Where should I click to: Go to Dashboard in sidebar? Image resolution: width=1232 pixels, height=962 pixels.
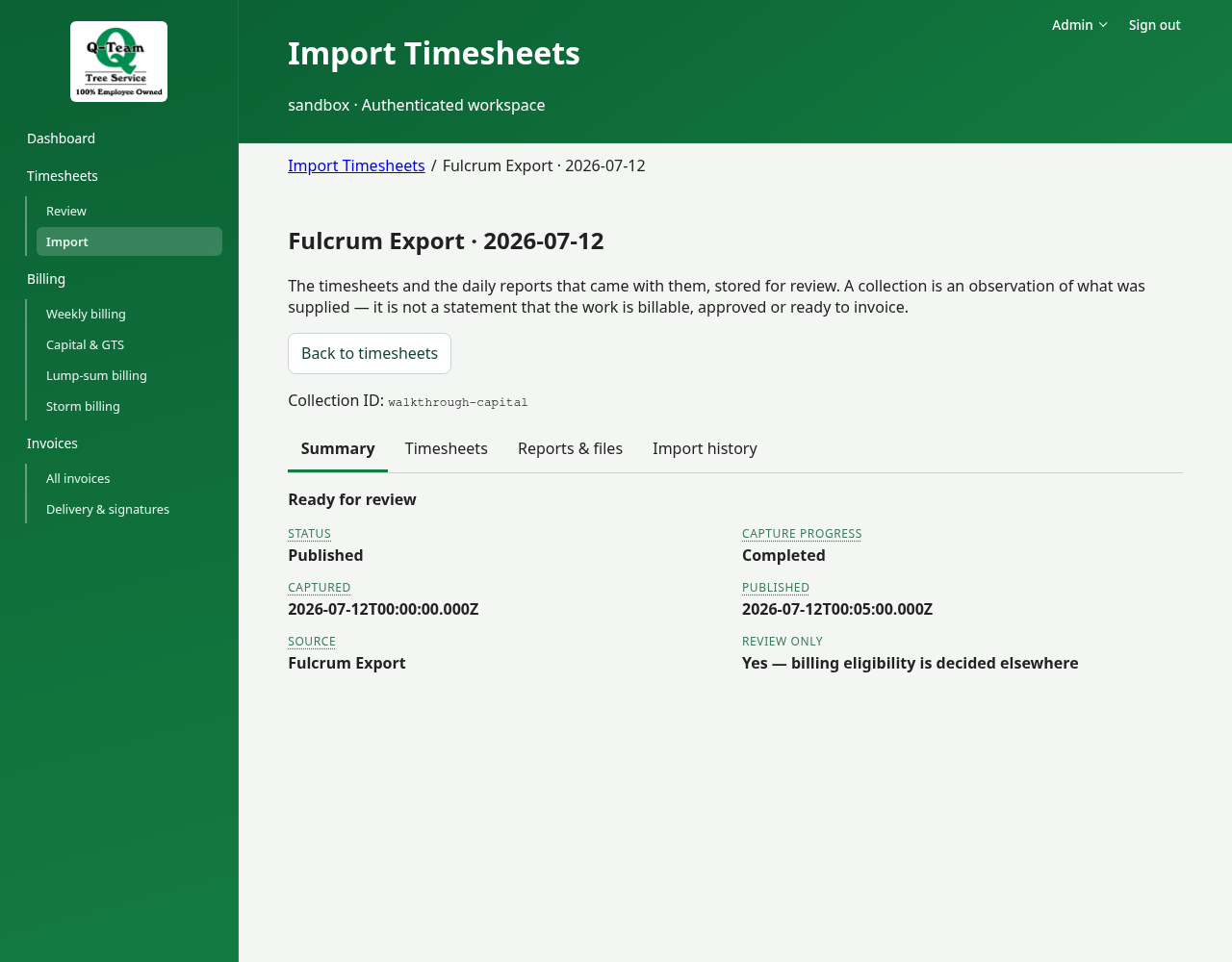(x=61, y=139)
